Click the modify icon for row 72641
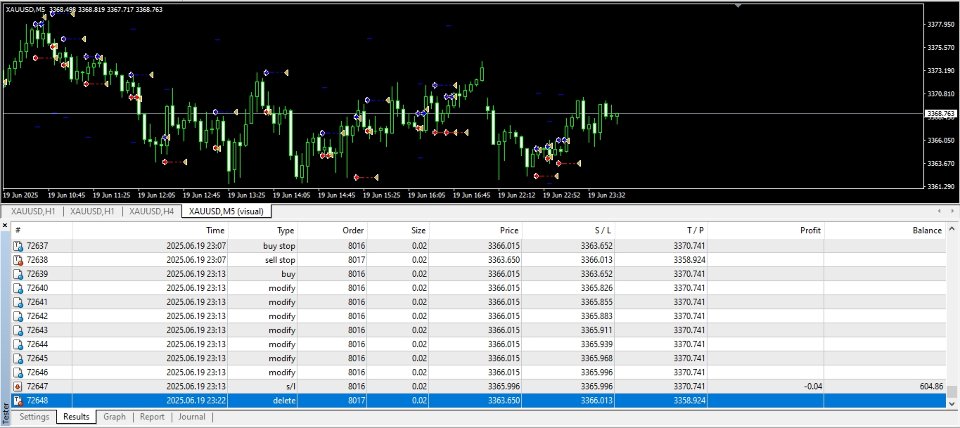The height and width of the screenshot is (428, 960). click(x=18, y=302)
